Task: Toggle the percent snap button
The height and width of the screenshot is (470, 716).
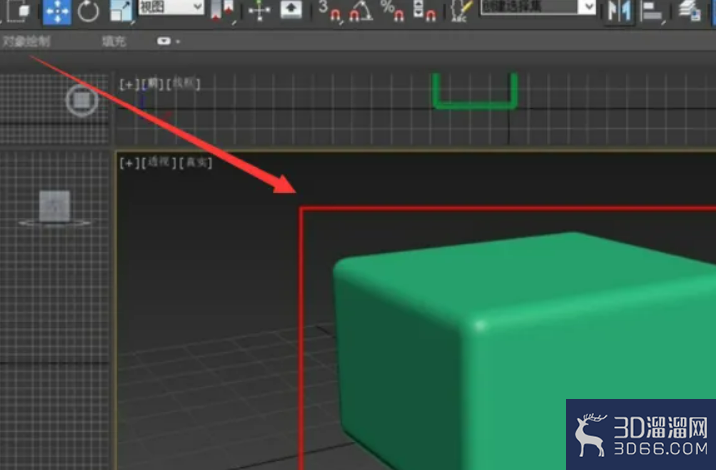Action: coord(393,11)
